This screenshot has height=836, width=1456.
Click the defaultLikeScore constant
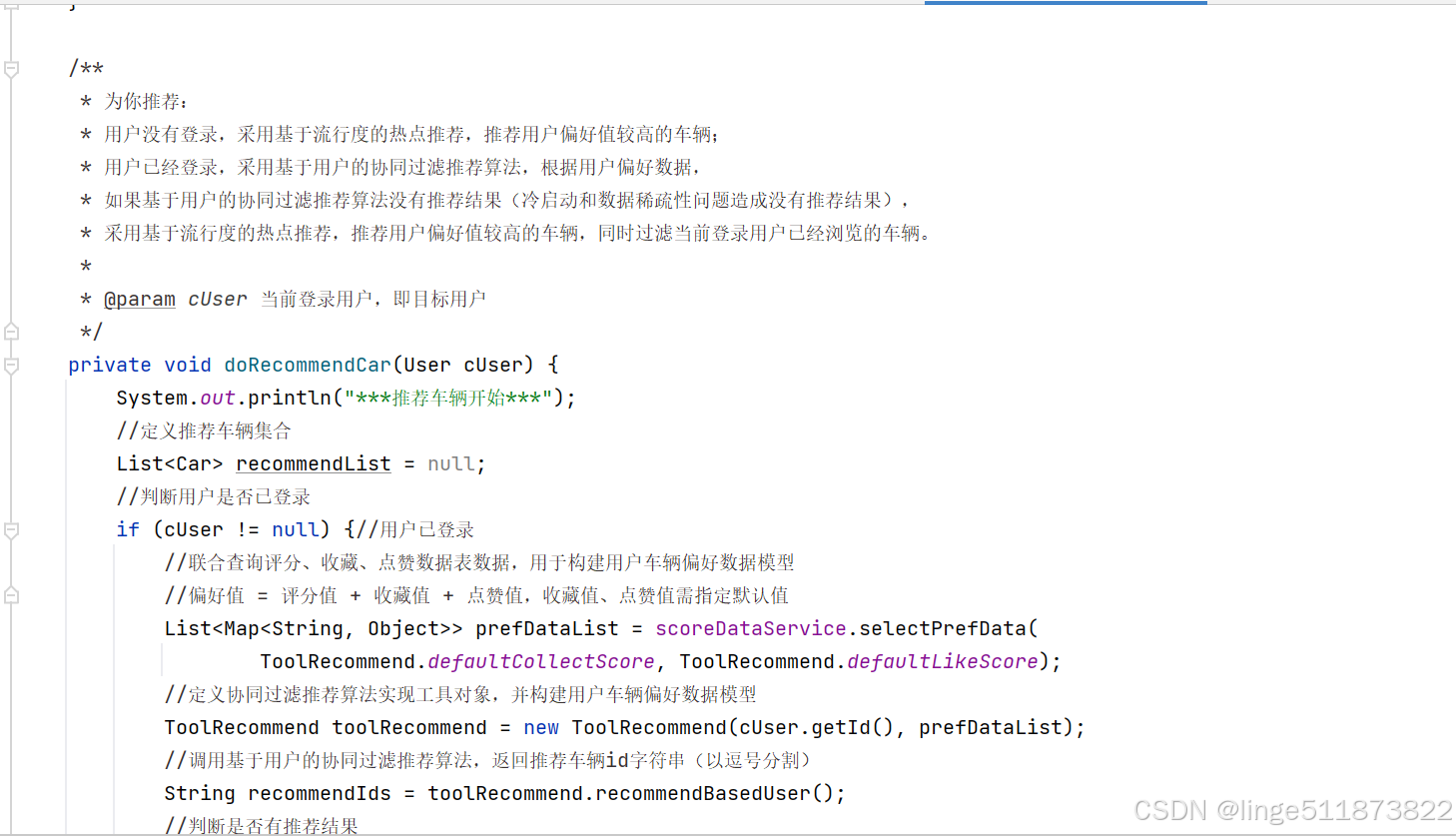click(x=943, y=661)
